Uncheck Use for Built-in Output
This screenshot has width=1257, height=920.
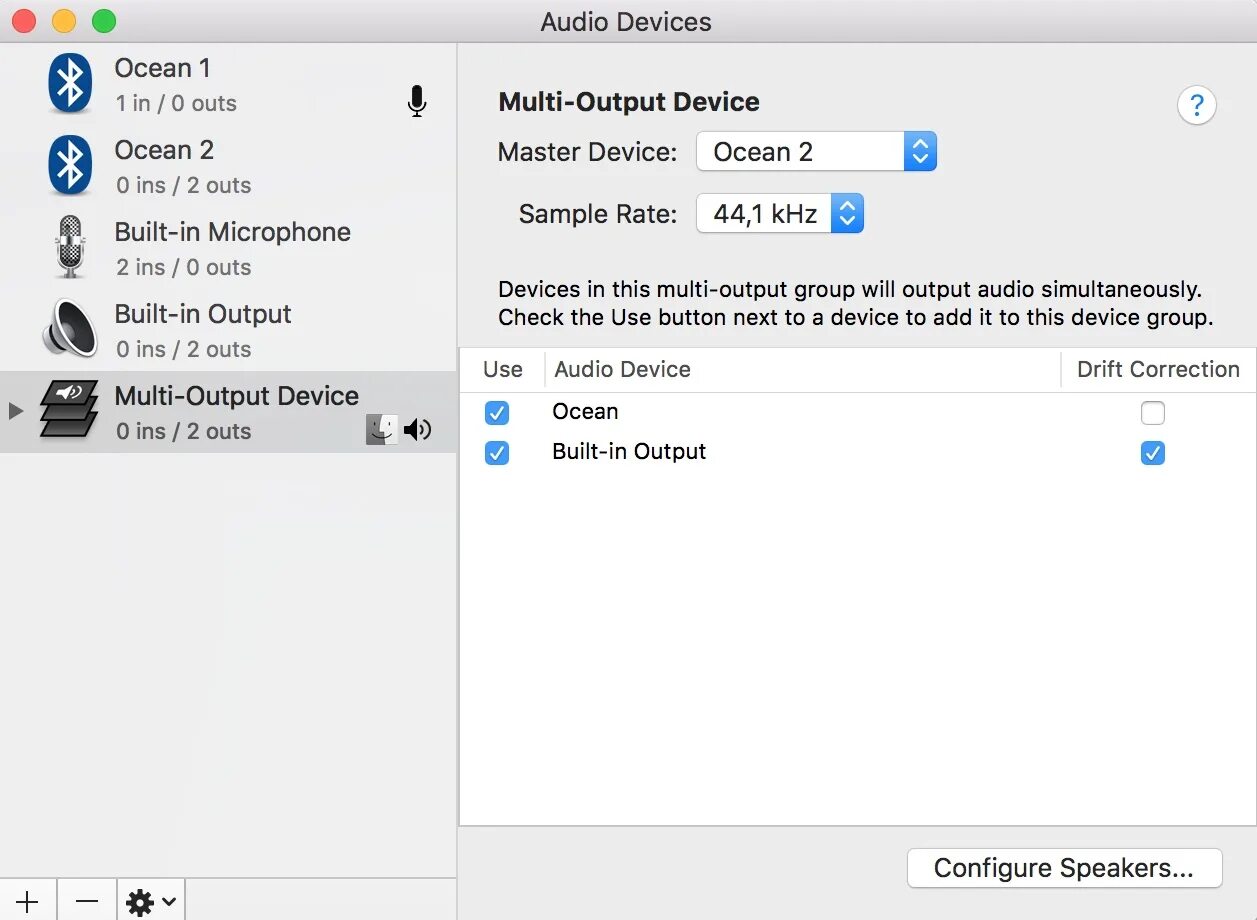tap(496, 453)
